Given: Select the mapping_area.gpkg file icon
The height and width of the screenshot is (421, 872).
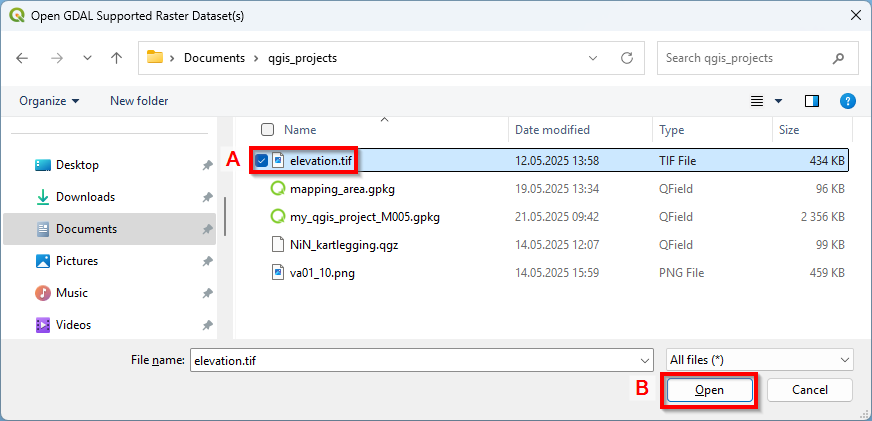Looking at the screenshot, I should (279, 189).
